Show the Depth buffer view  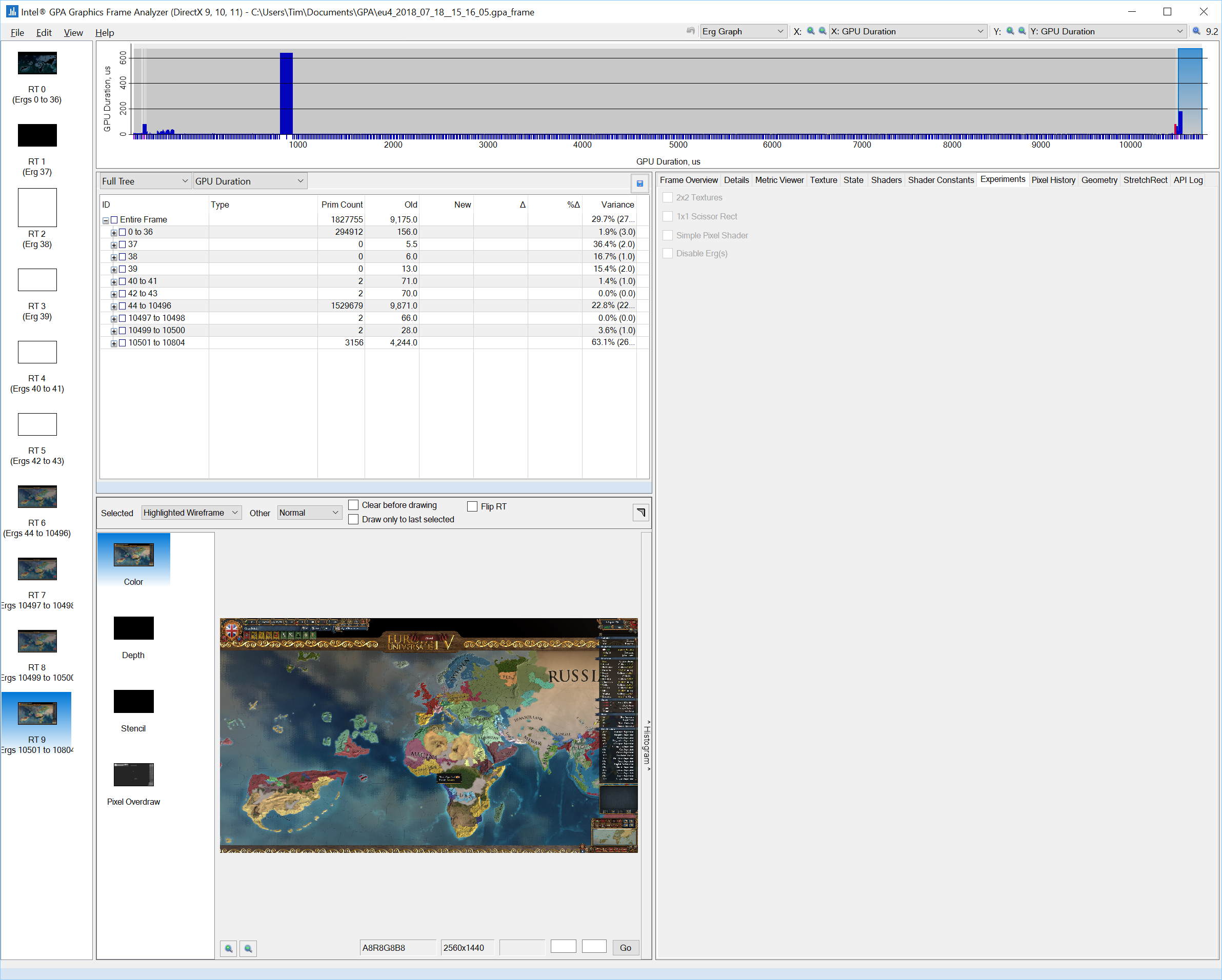pyautogui.click(x=134, y=628)
